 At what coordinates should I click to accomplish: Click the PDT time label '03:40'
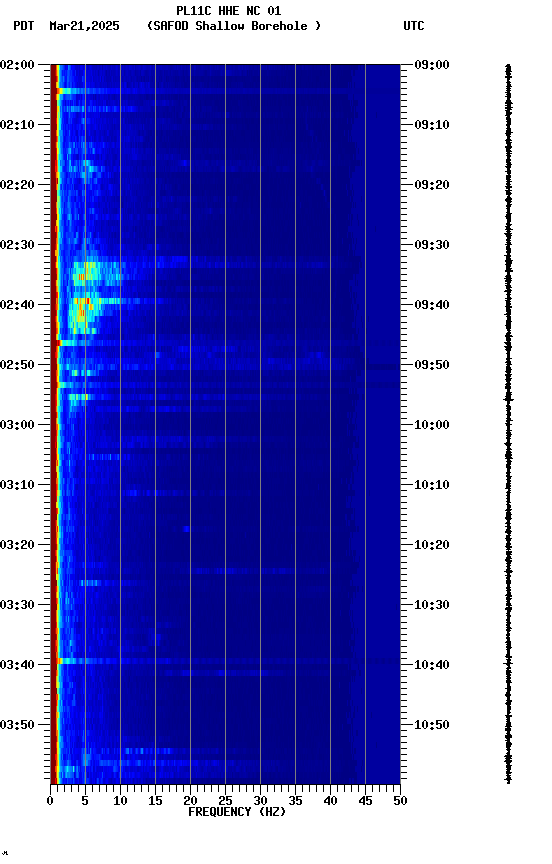(x=17, y=666)
